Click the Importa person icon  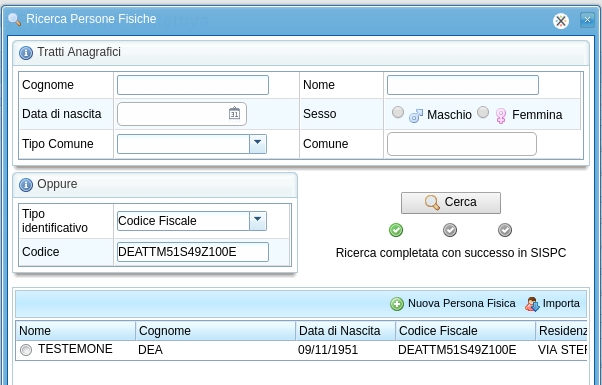click(x=532, y=304)
